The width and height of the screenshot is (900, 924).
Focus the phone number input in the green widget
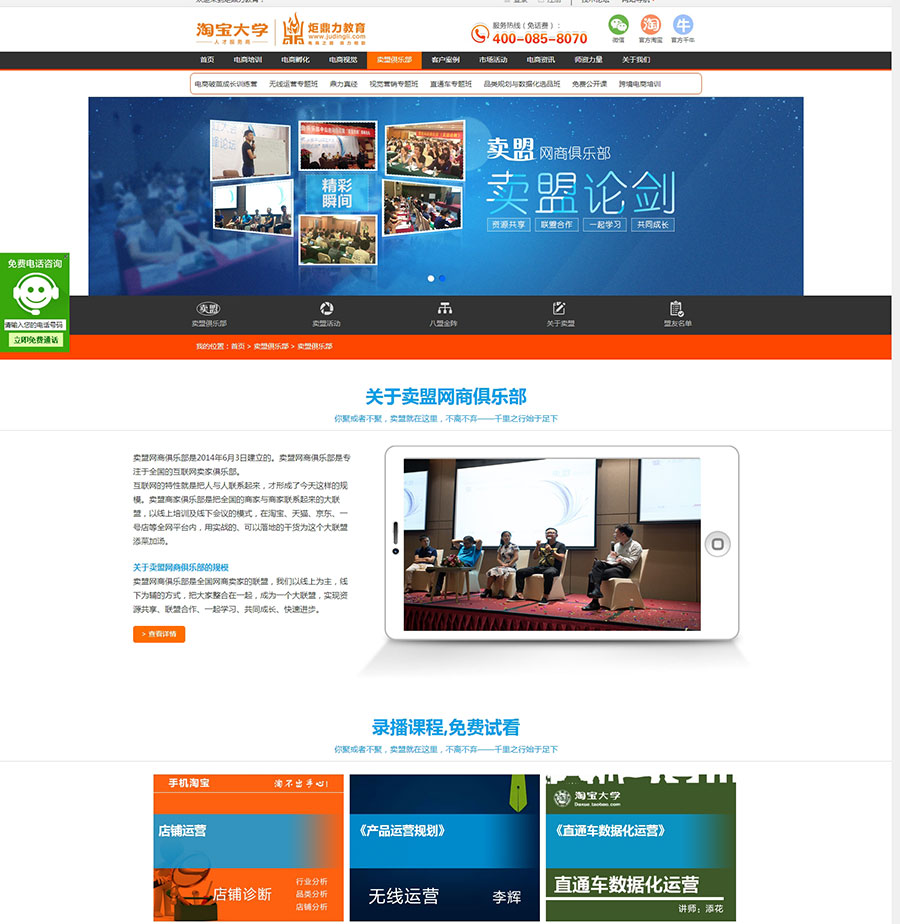point(34,325)
